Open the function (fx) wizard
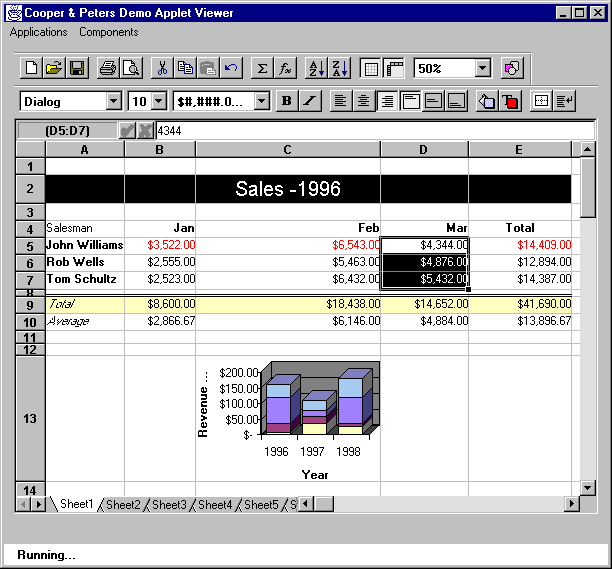This screenshot has width=612, height=569. 285,68
